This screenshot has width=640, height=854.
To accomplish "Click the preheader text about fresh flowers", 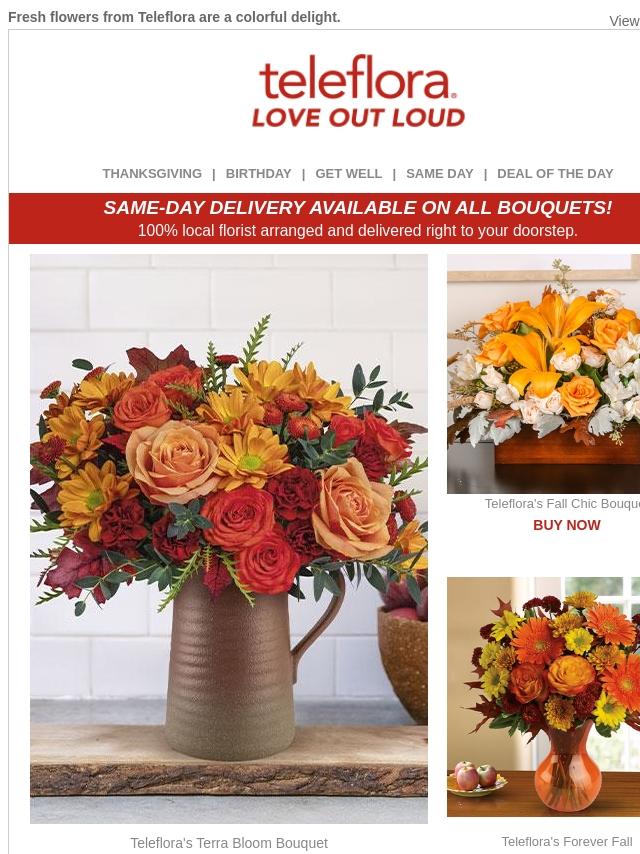I will click(x=174, y=17).
